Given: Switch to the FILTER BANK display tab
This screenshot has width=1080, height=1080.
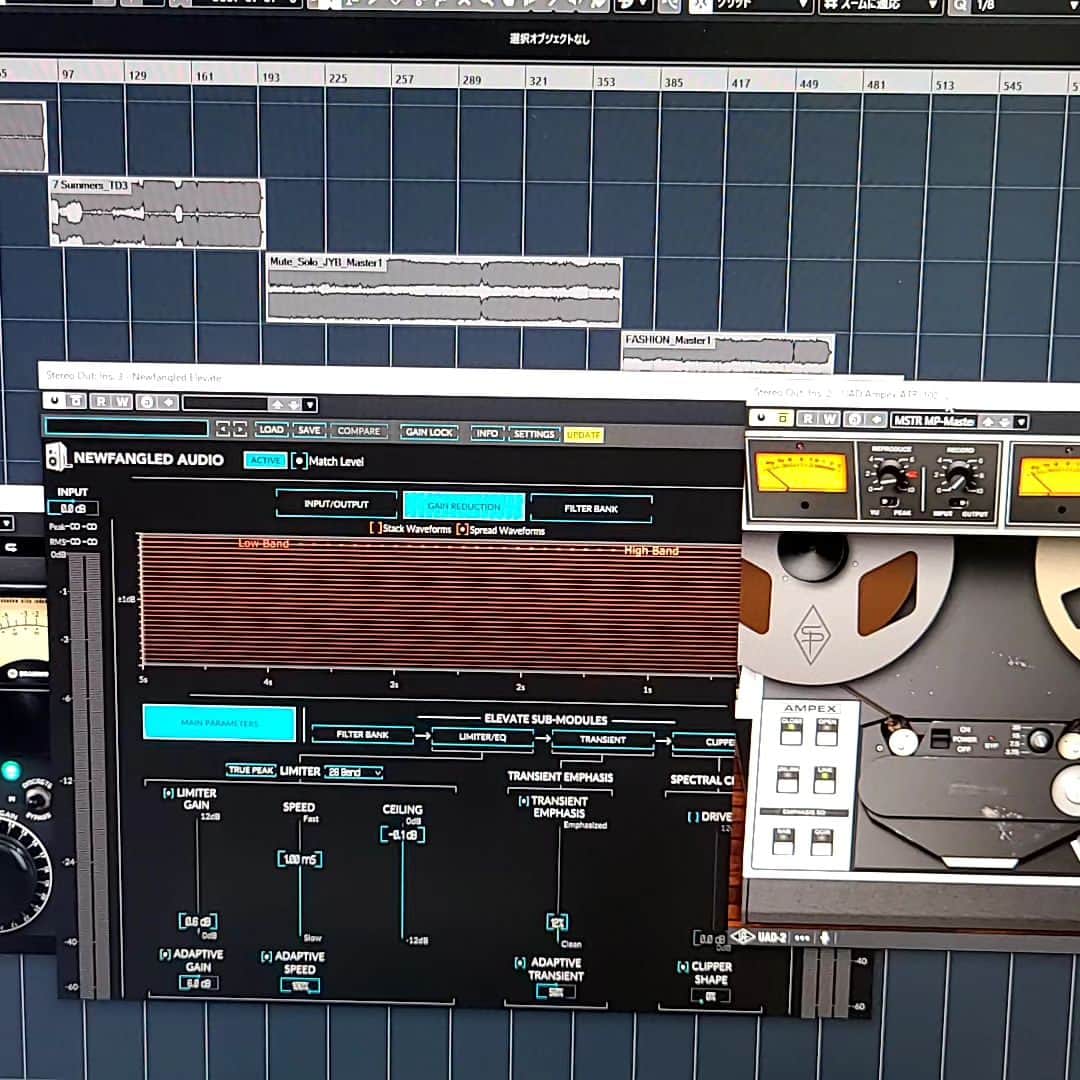Looking at the screenshot, I should pos(591,508).
